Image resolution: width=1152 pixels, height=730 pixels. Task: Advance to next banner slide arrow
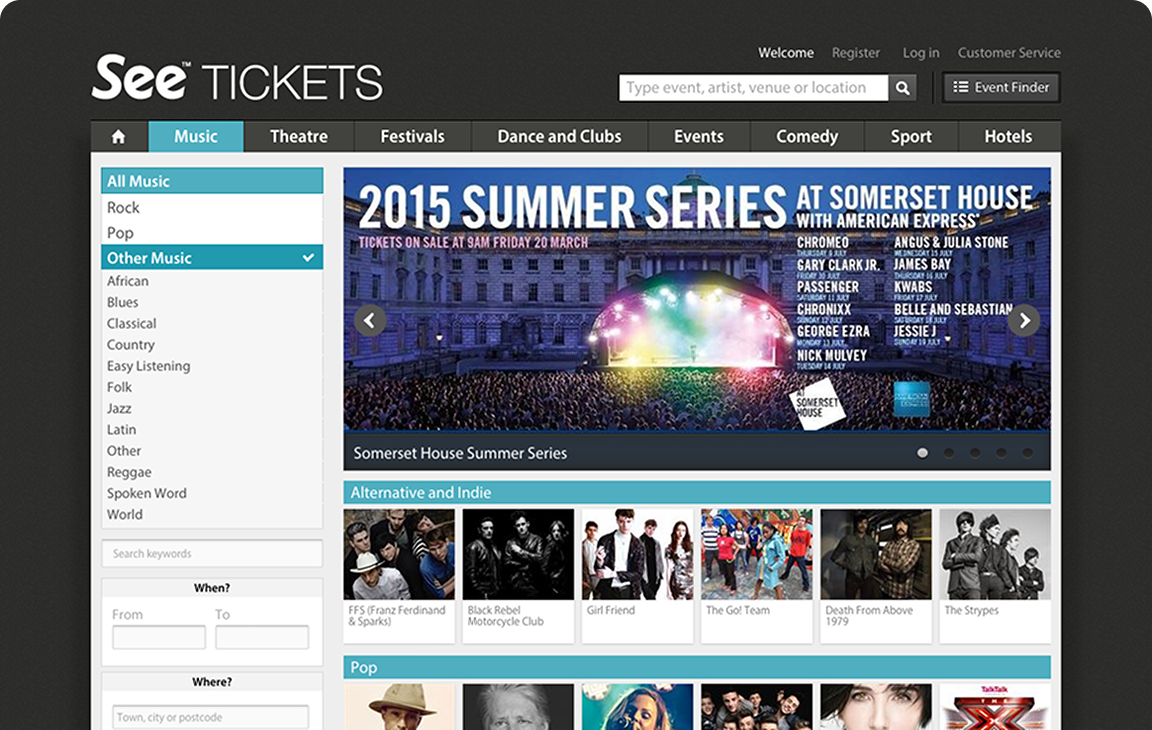point(1024,320)
